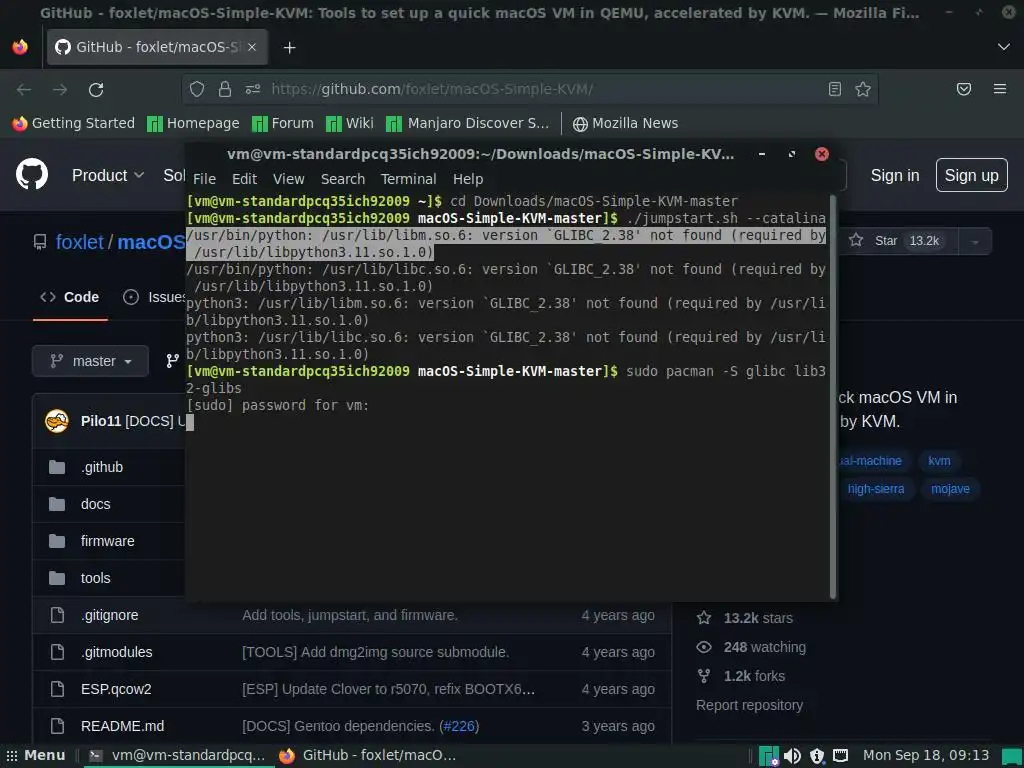Image resolution: width=1024 pixels, height=768 pixels.
Task: Click the security shield tray icon
Action: point(817,756)
